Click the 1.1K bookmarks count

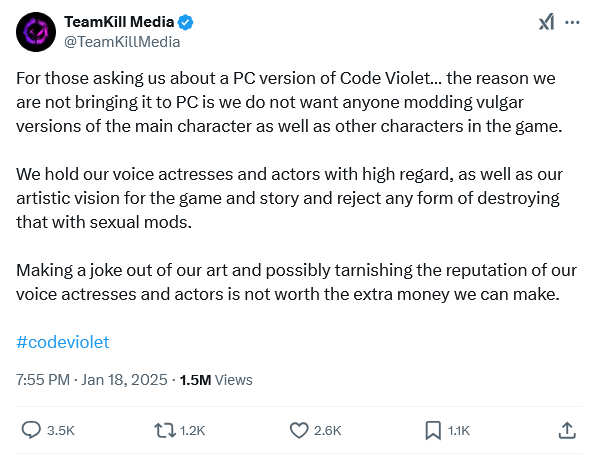click(459, 431)
